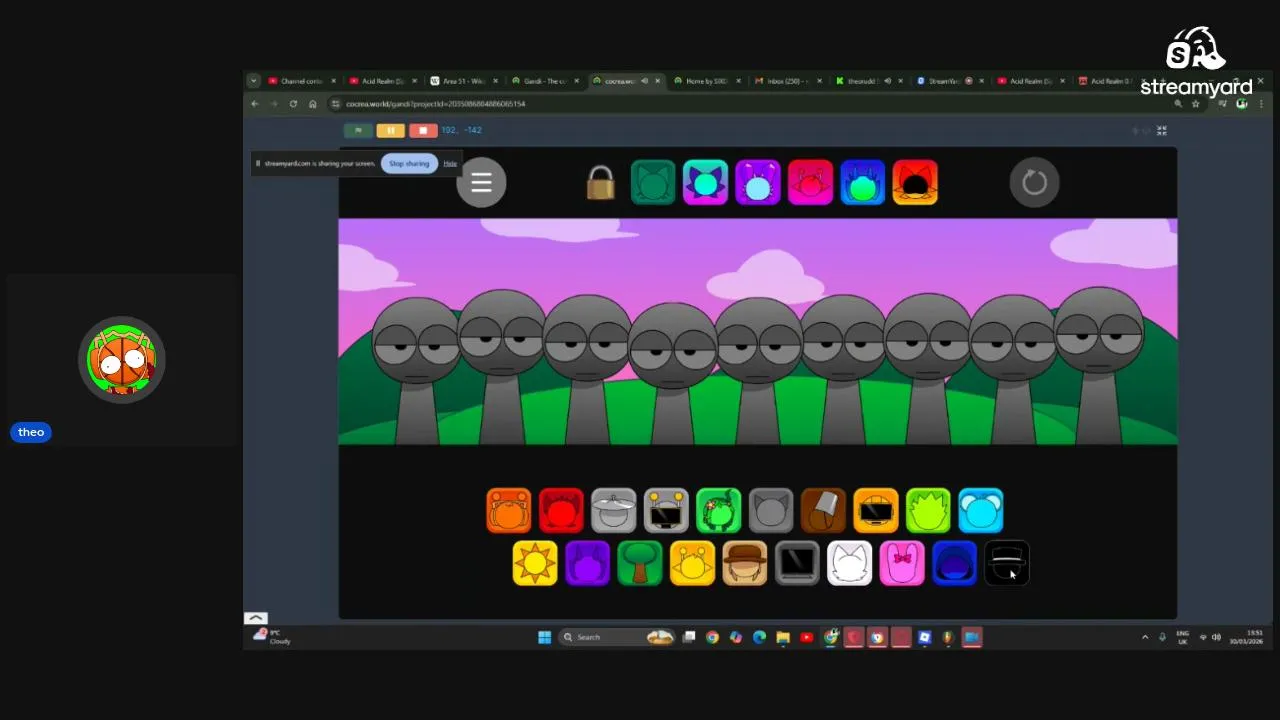Select the red-orange dark-faced bonus icon
This screenshot has height=720, width=1280.
[915, 183]
